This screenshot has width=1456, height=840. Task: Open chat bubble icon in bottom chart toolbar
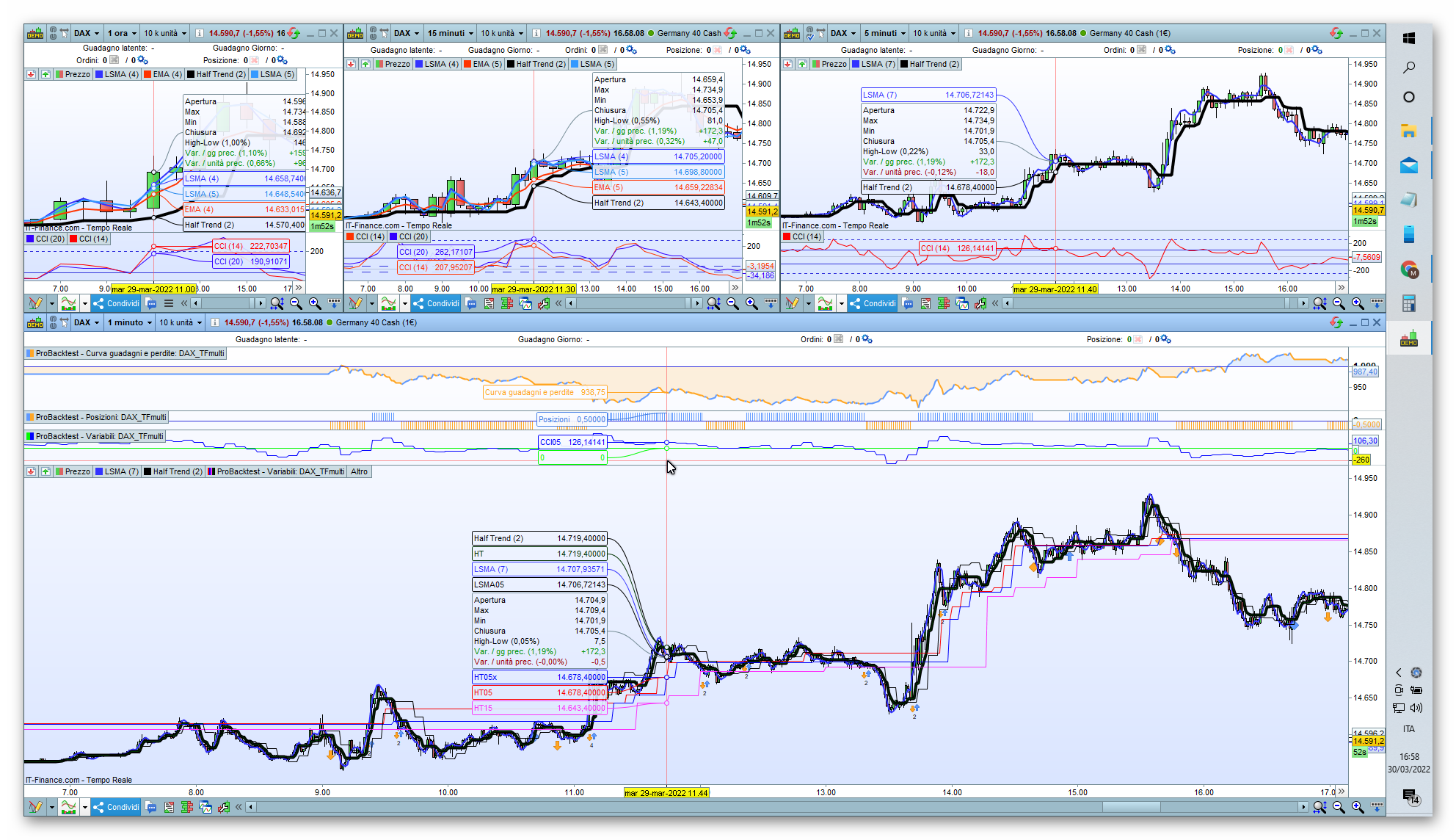tap(151, 807)
